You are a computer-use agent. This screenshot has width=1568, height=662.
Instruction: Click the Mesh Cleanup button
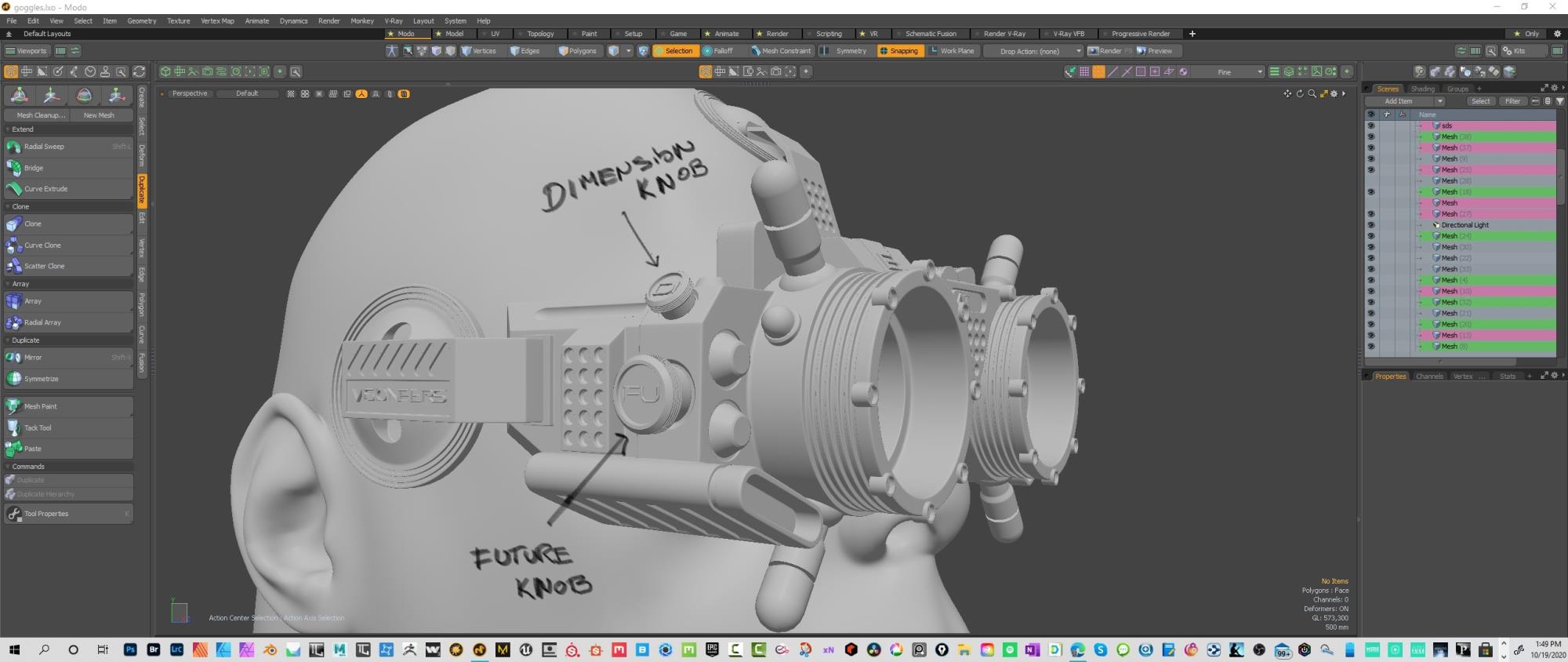[36, 115]
